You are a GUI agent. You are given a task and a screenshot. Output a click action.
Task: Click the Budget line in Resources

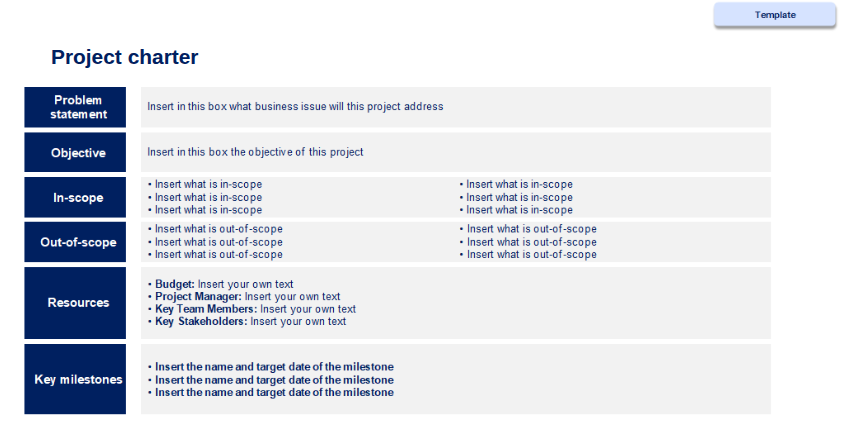coord(221,284)
